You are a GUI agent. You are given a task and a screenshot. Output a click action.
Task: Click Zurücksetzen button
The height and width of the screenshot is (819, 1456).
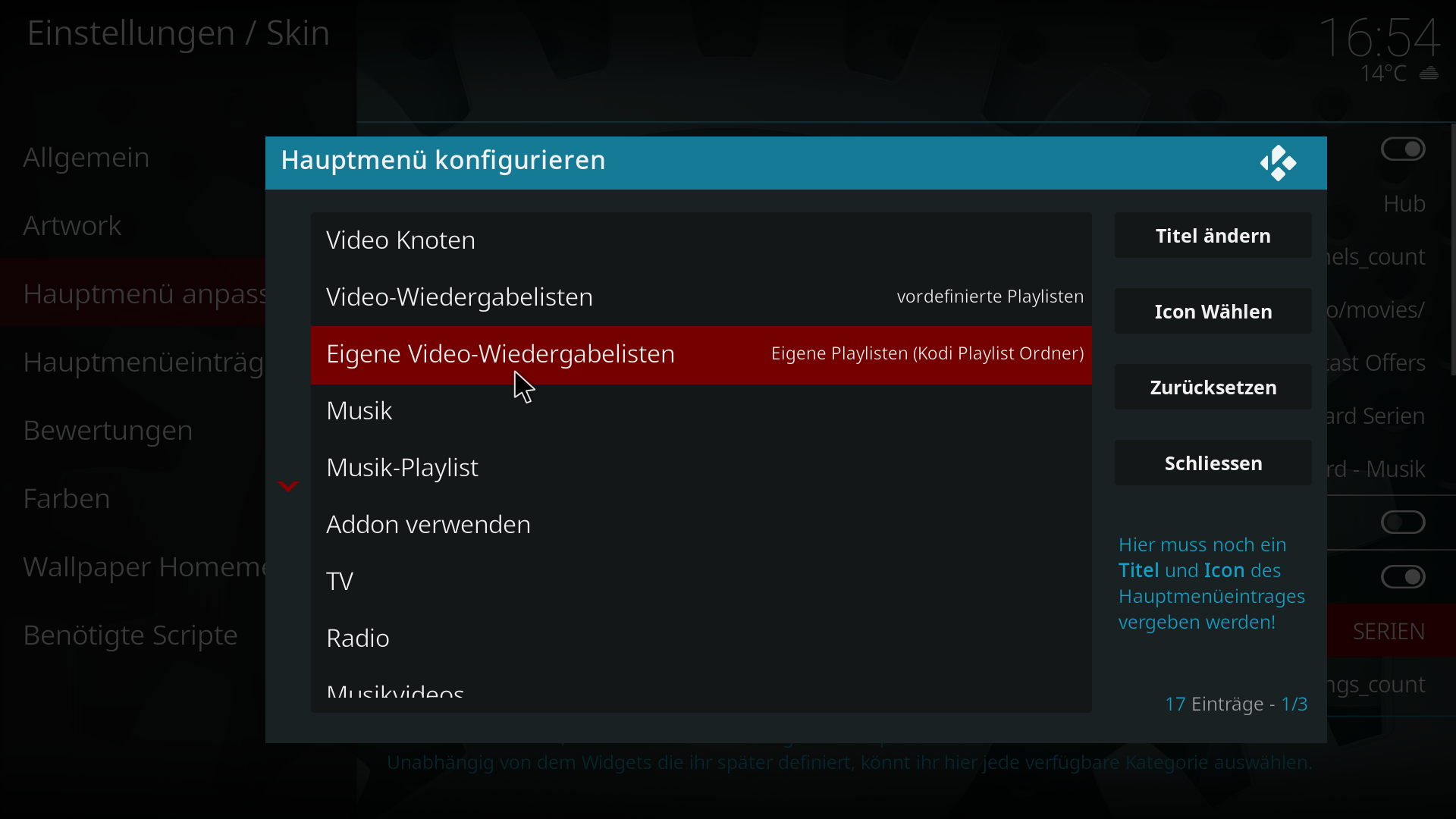(x=1213, y=388)
